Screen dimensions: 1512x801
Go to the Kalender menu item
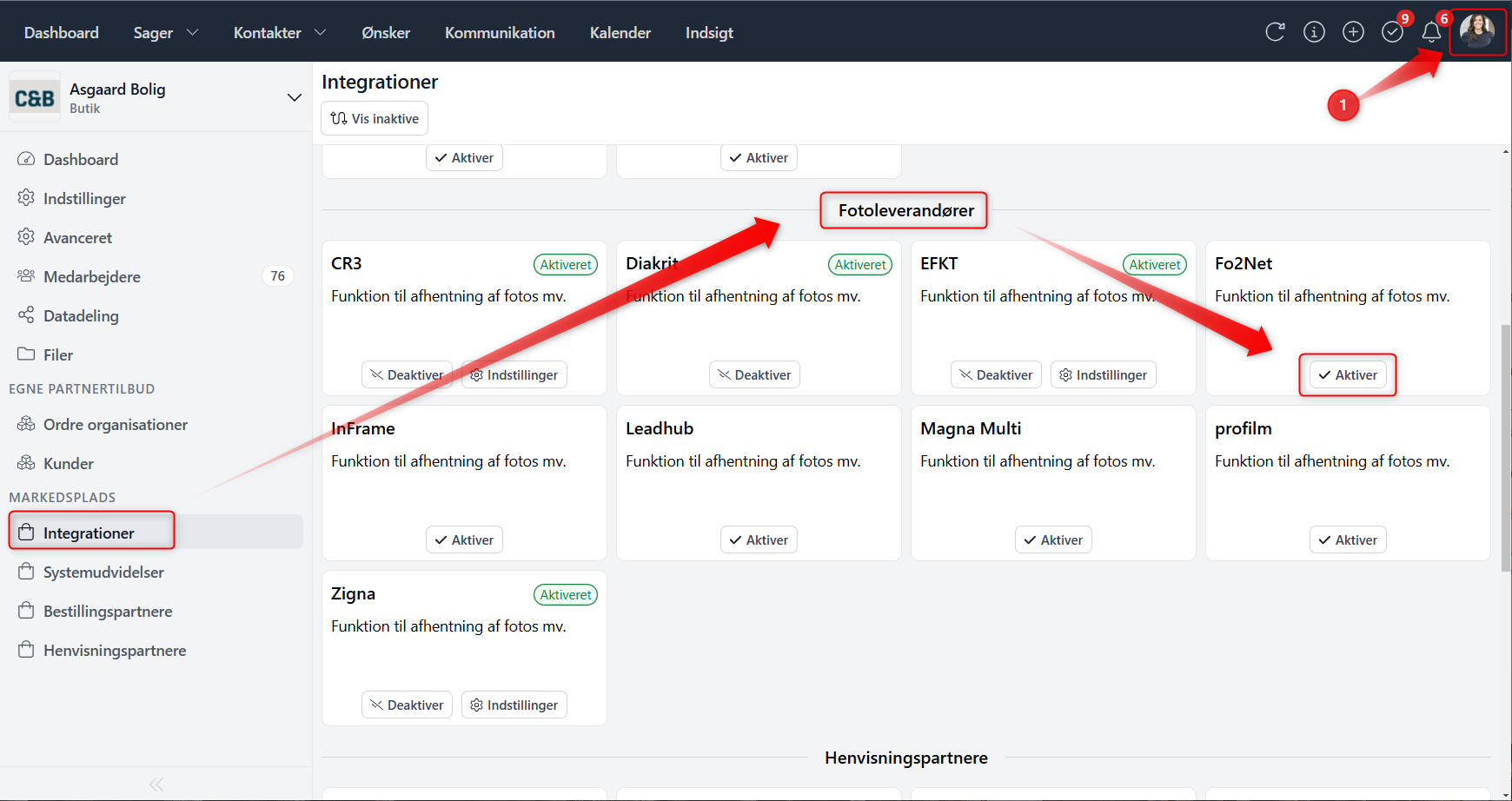[x=620, y=32]
